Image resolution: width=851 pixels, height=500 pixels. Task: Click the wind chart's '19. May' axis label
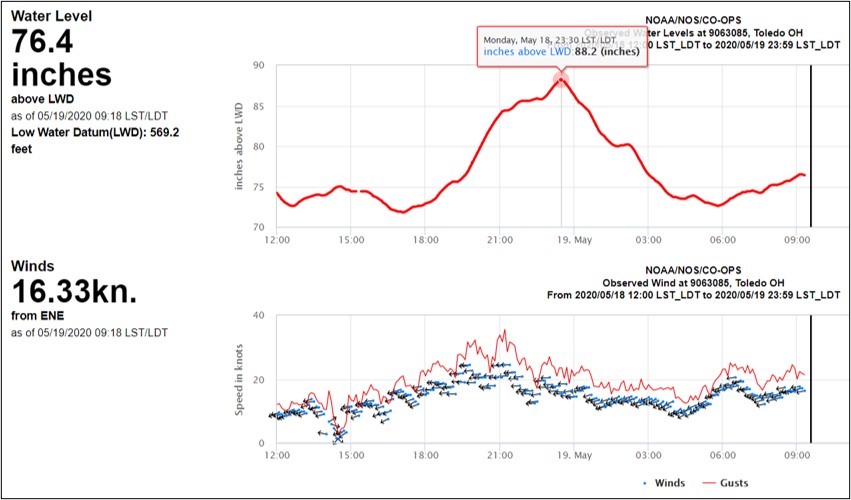(x=573, y=455)
